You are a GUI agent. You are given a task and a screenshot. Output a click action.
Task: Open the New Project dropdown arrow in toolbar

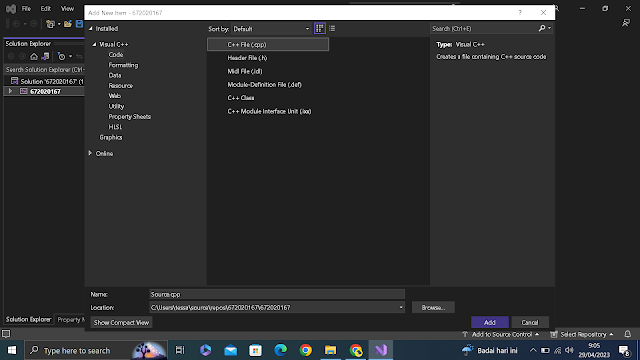tap(59, 24)
